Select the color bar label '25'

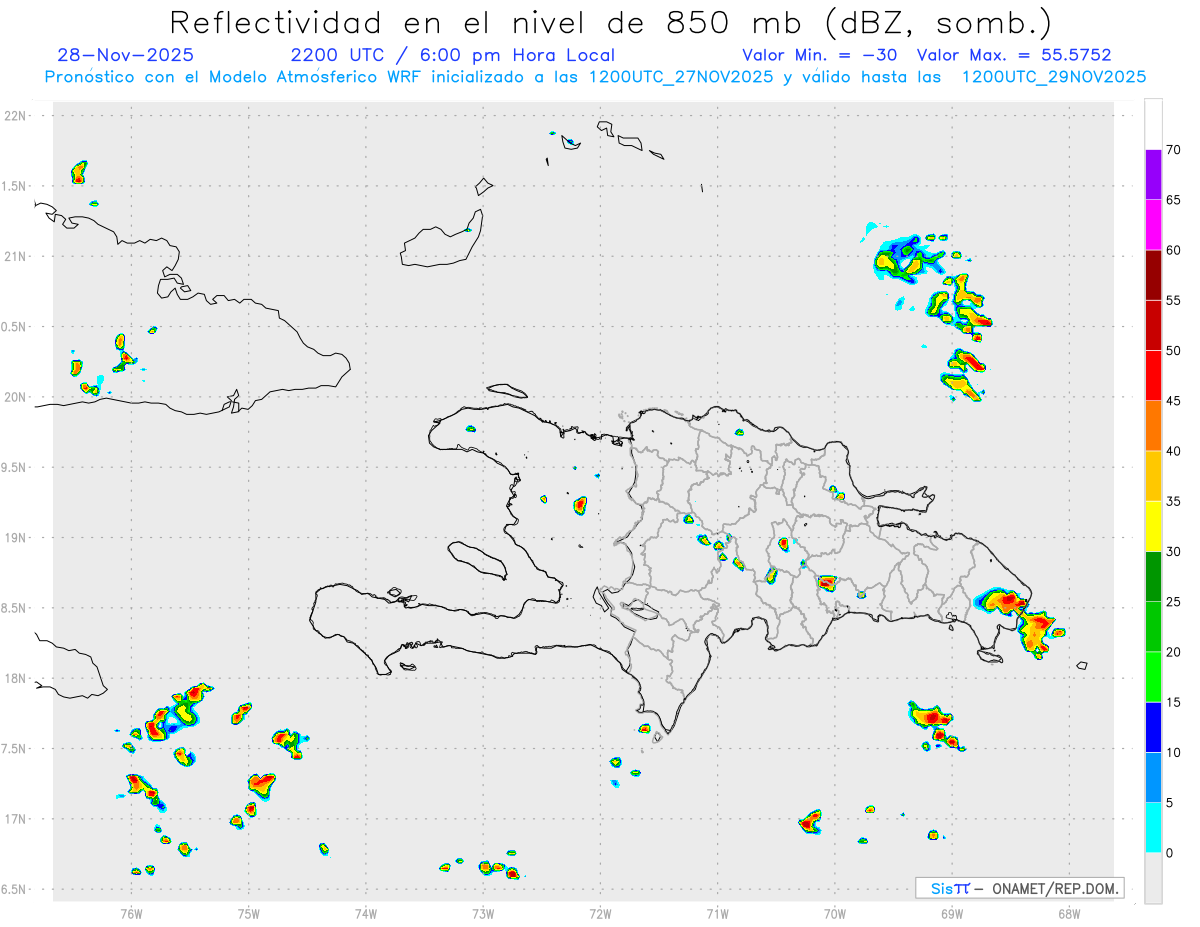pos(1174,602)
